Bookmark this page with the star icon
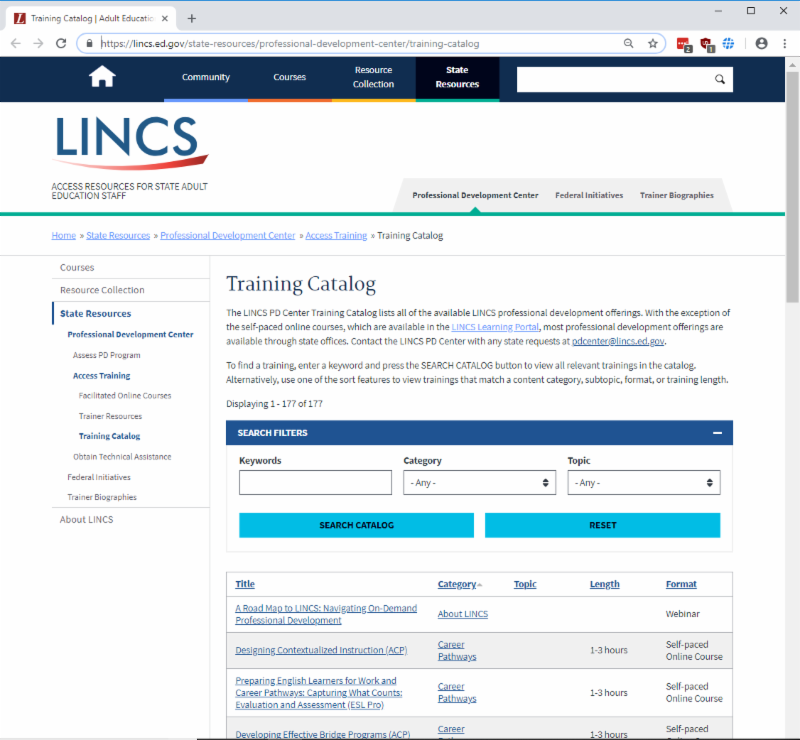This screenshot has height=740, width=800. tap(651, 43)
